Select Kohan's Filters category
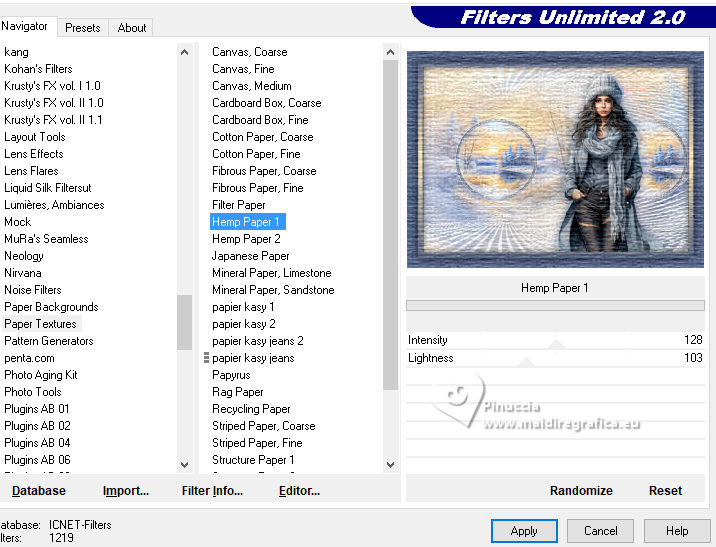The width and height of the screenshot is (716, 547). 38,69
